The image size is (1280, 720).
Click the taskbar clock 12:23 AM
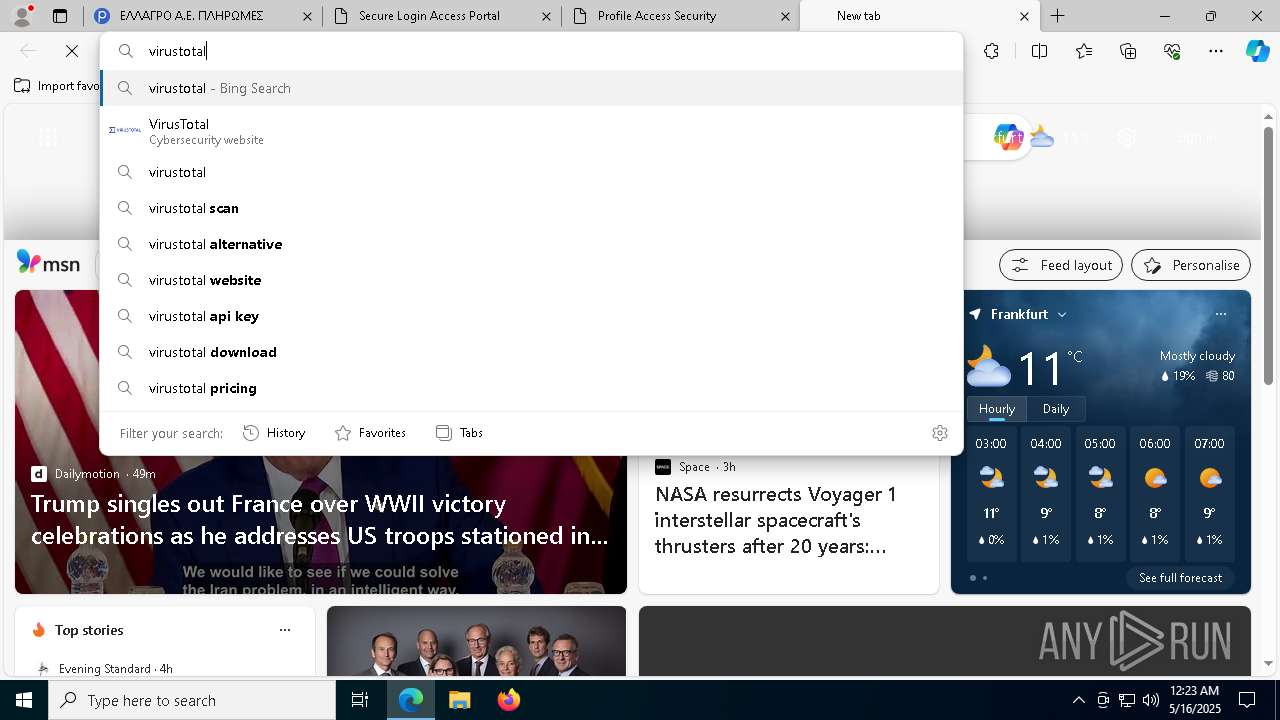1195,700
